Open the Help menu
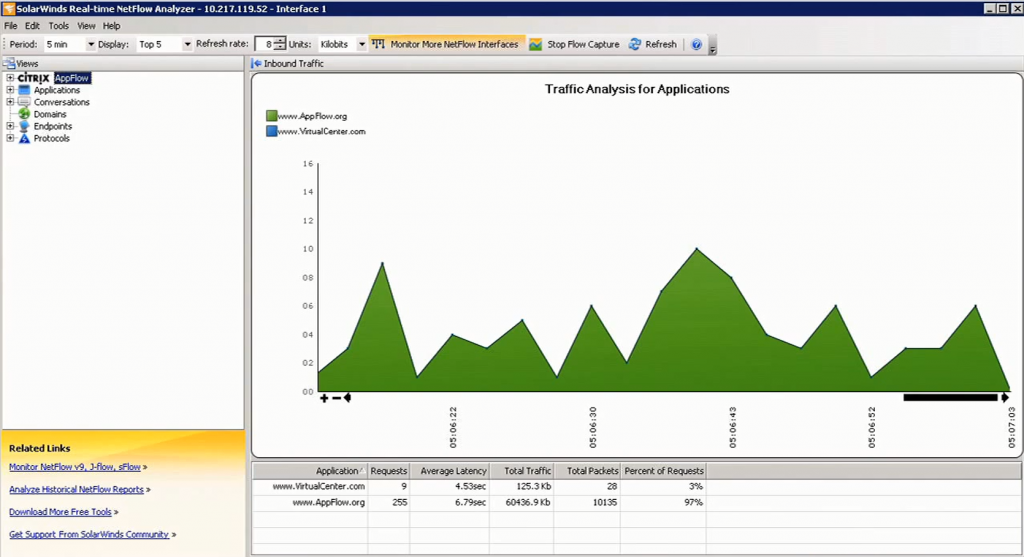1024x557 pixels. coord(111,26)
